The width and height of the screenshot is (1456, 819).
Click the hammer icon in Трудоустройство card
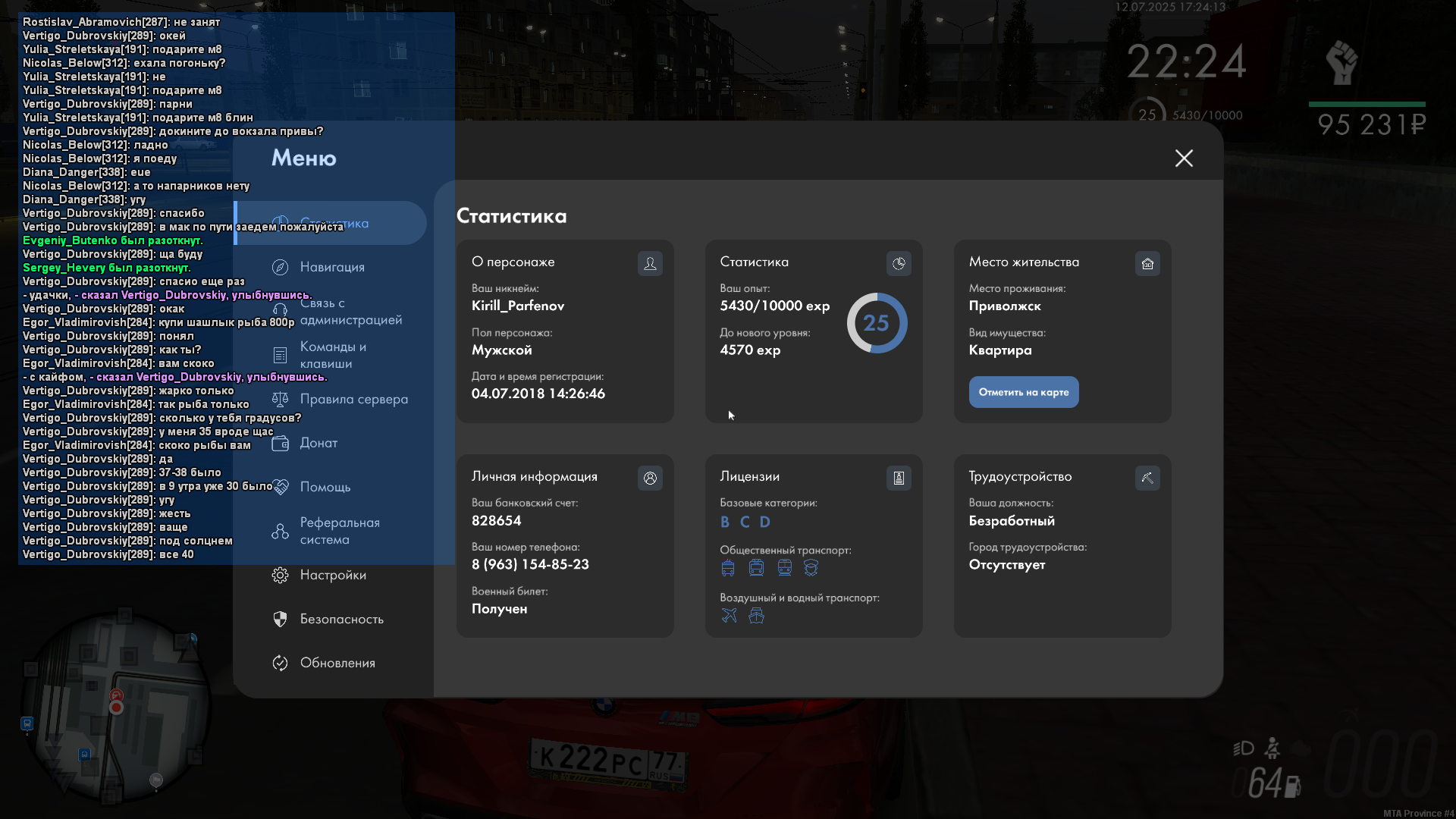coord(1147,478)
